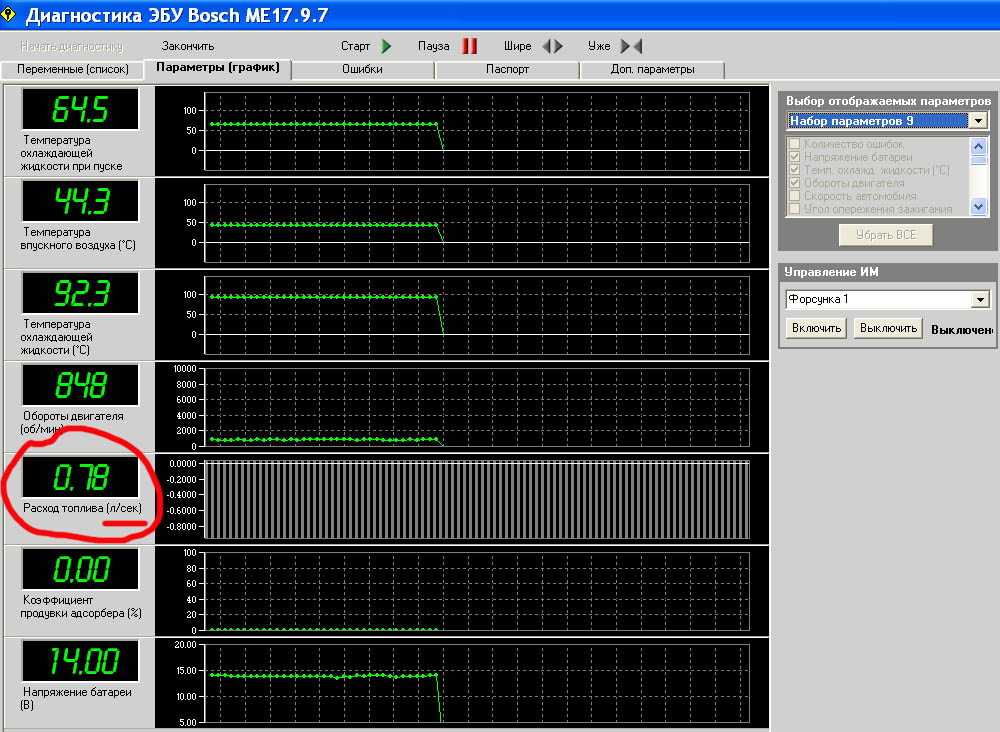Viewport: 1000px width, 732px height.
Task: Click the Шире widen arrows icon
Action: pyautogui.click(x=552, y=46)
